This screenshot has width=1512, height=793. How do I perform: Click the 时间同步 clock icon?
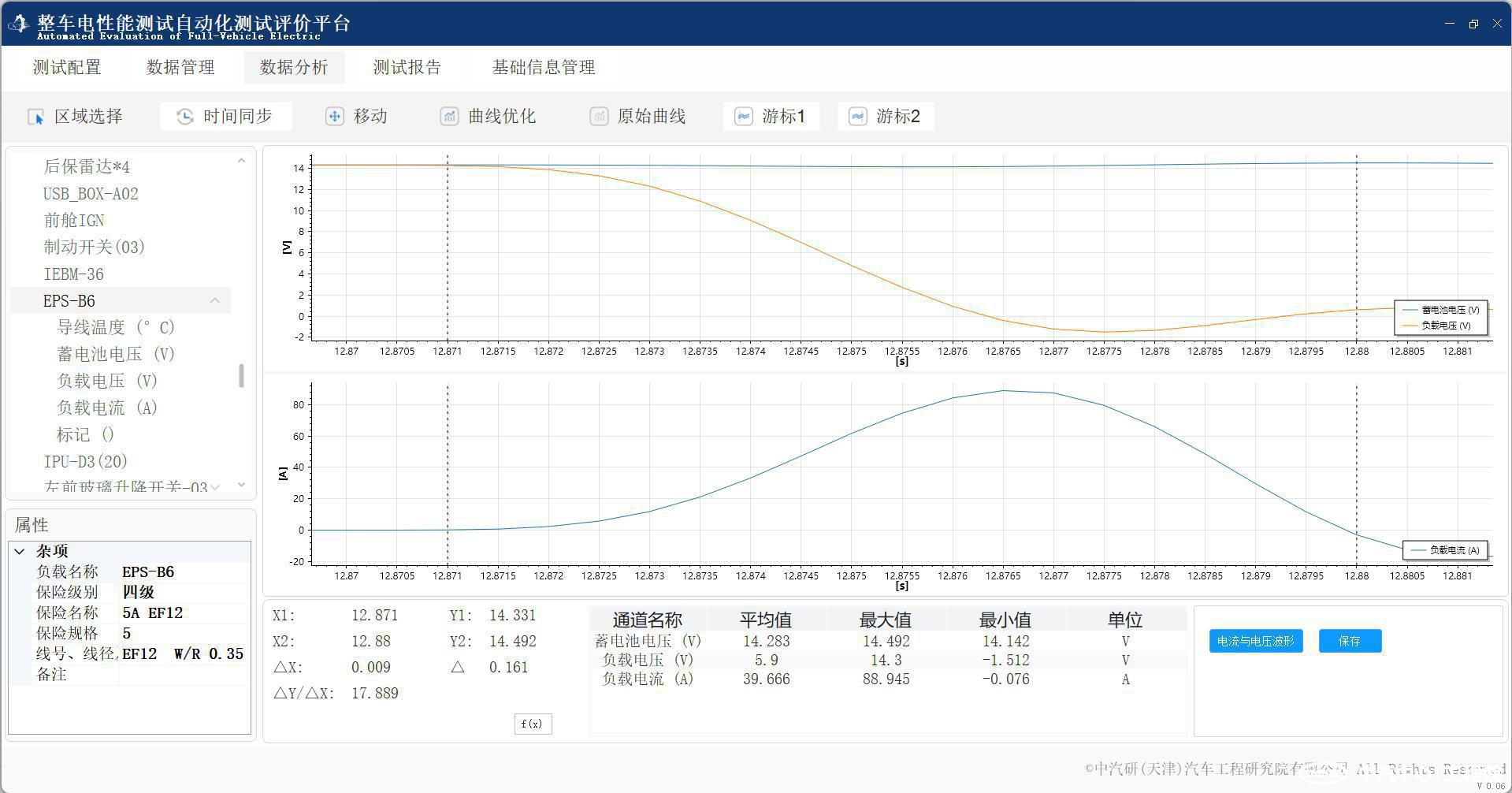(184, 117)
